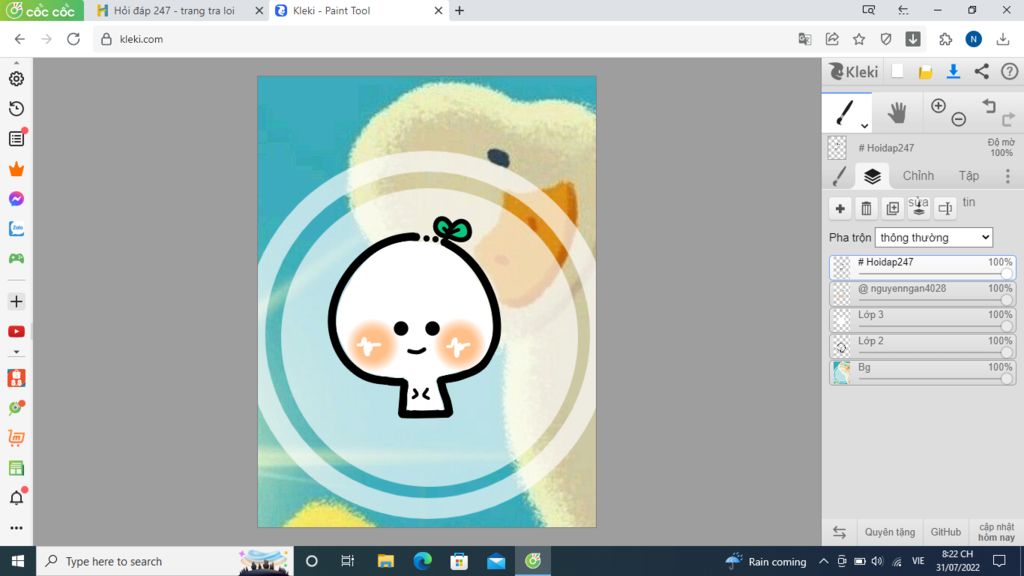1024x576 pixels.
Task: Switch to the layers tab
Action: [872, 176]
